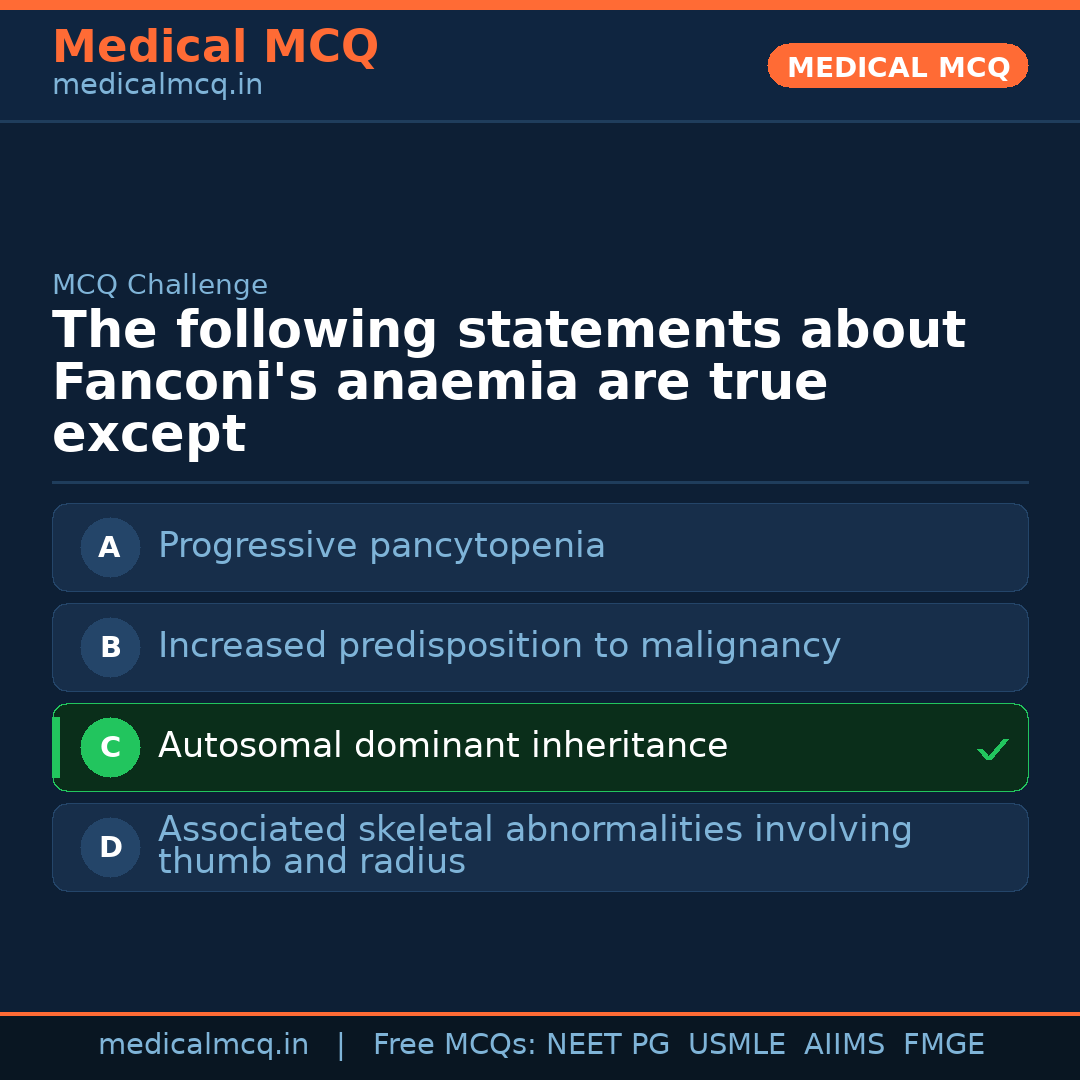Open the medicalmcq.in link in the footer

coord(203,1045)
